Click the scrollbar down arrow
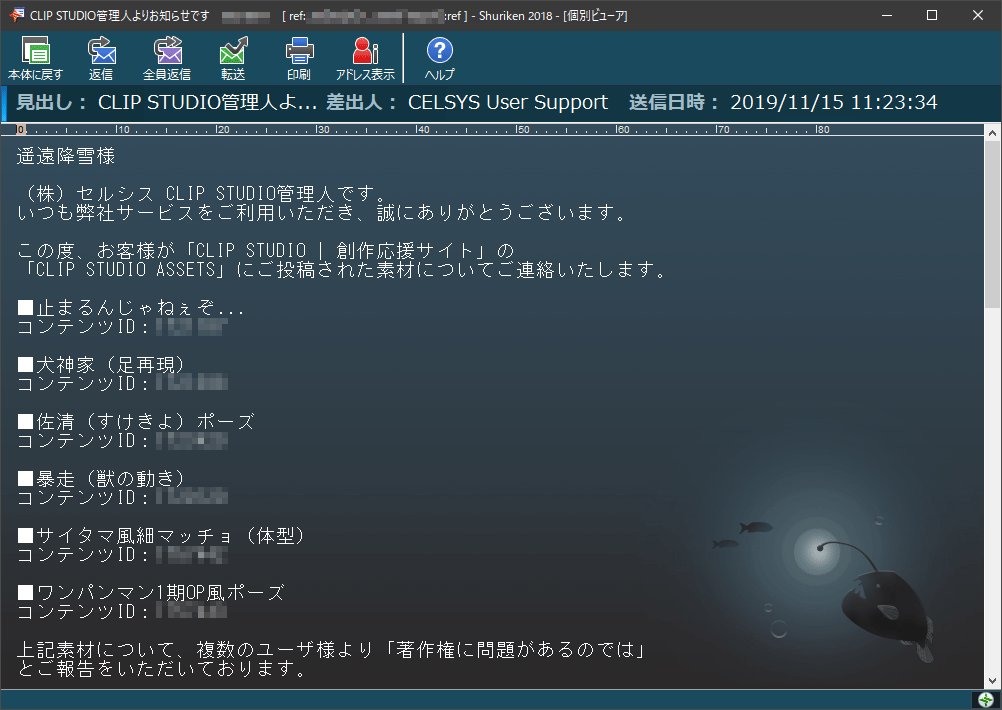1002x710 pixels. tap(992, 681)
